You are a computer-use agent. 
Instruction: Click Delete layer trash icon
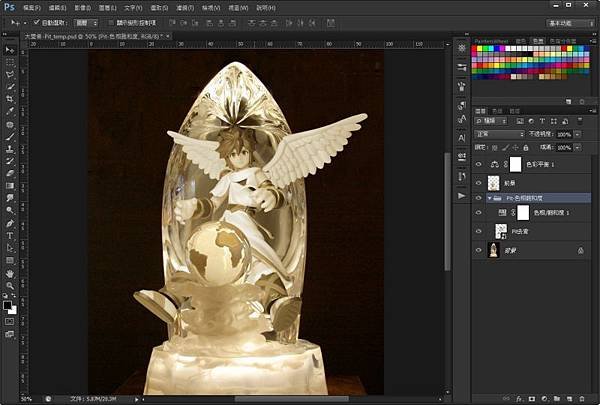[x=582, y=399]
